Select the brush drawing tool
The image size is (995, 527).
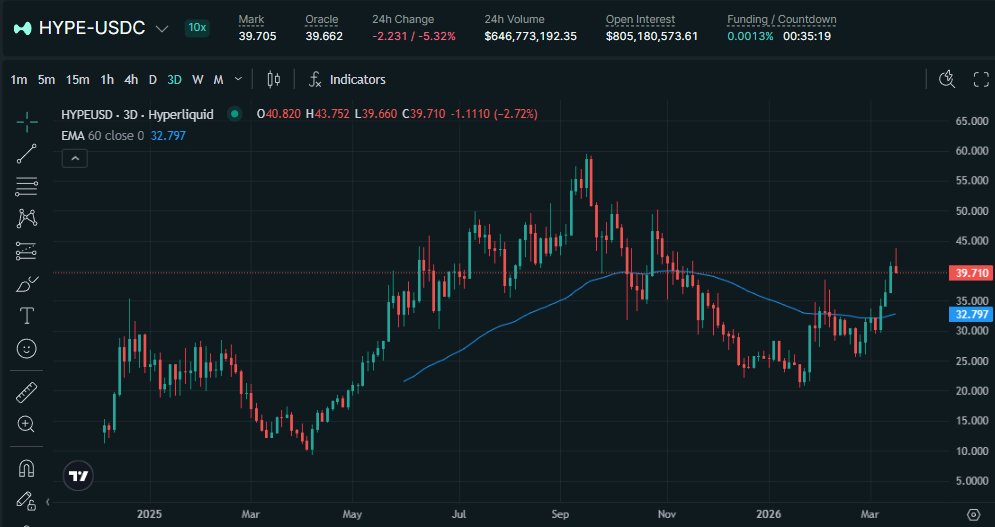tap(27, 284)
